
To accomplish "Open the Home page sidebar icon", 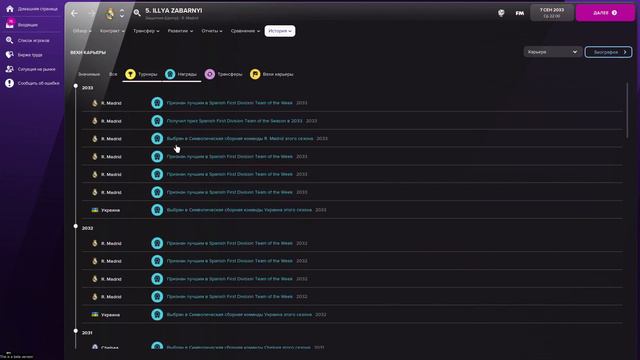I will point(9,9).
